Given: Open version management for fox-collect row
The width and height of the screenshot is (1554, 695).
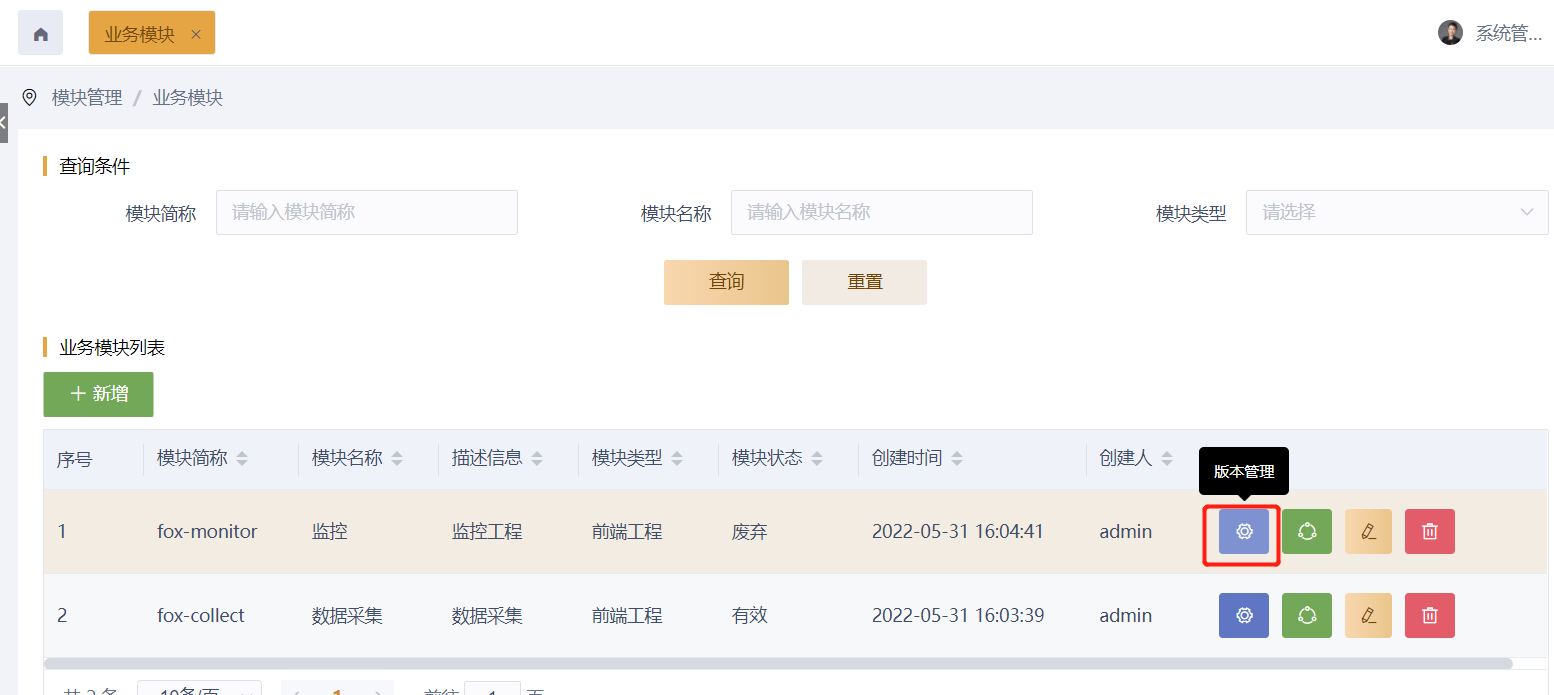Looking at the screenshot, I should (x=1243, y=616).
